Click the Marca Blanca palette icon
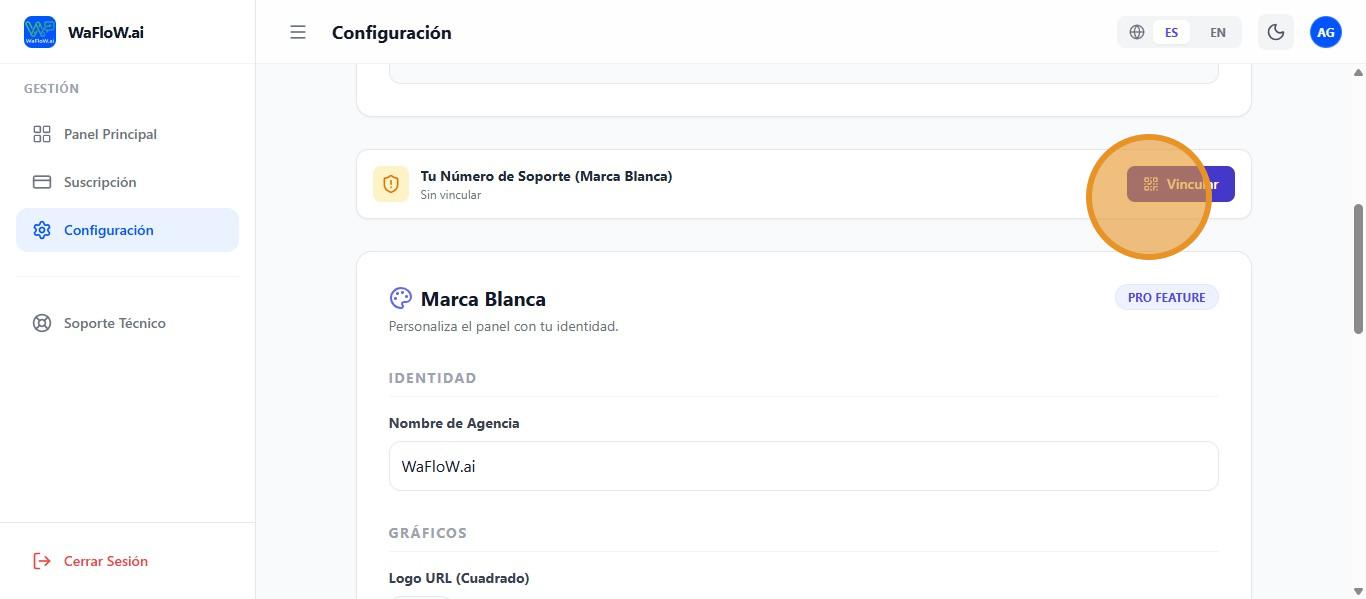The image size is (1366, 599). (400, 299)
